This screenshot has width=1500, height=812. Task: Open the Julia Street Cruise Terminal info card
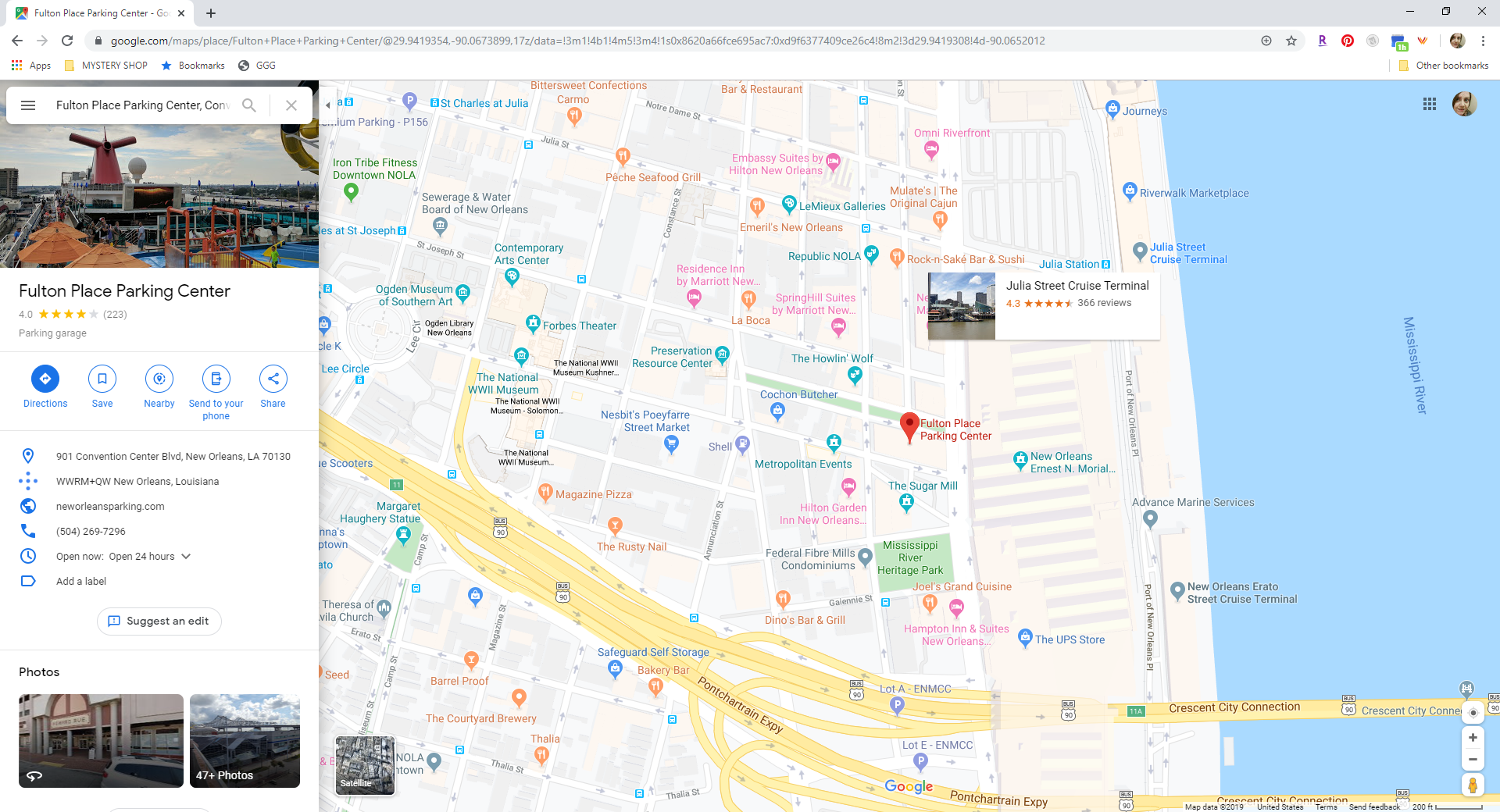tap(1044, 306)
